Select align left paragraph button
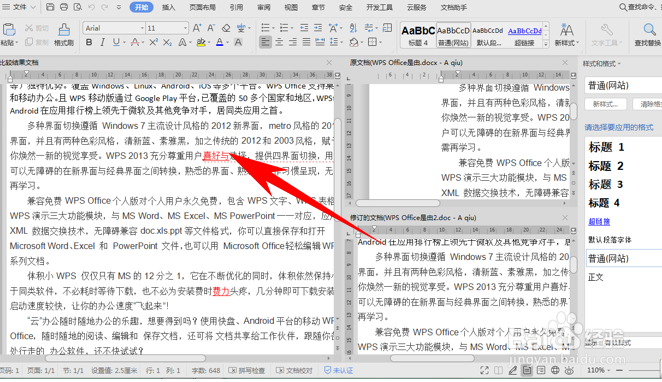Image resolution: width=662 pixels, height=382 pixels. (265, 42)
